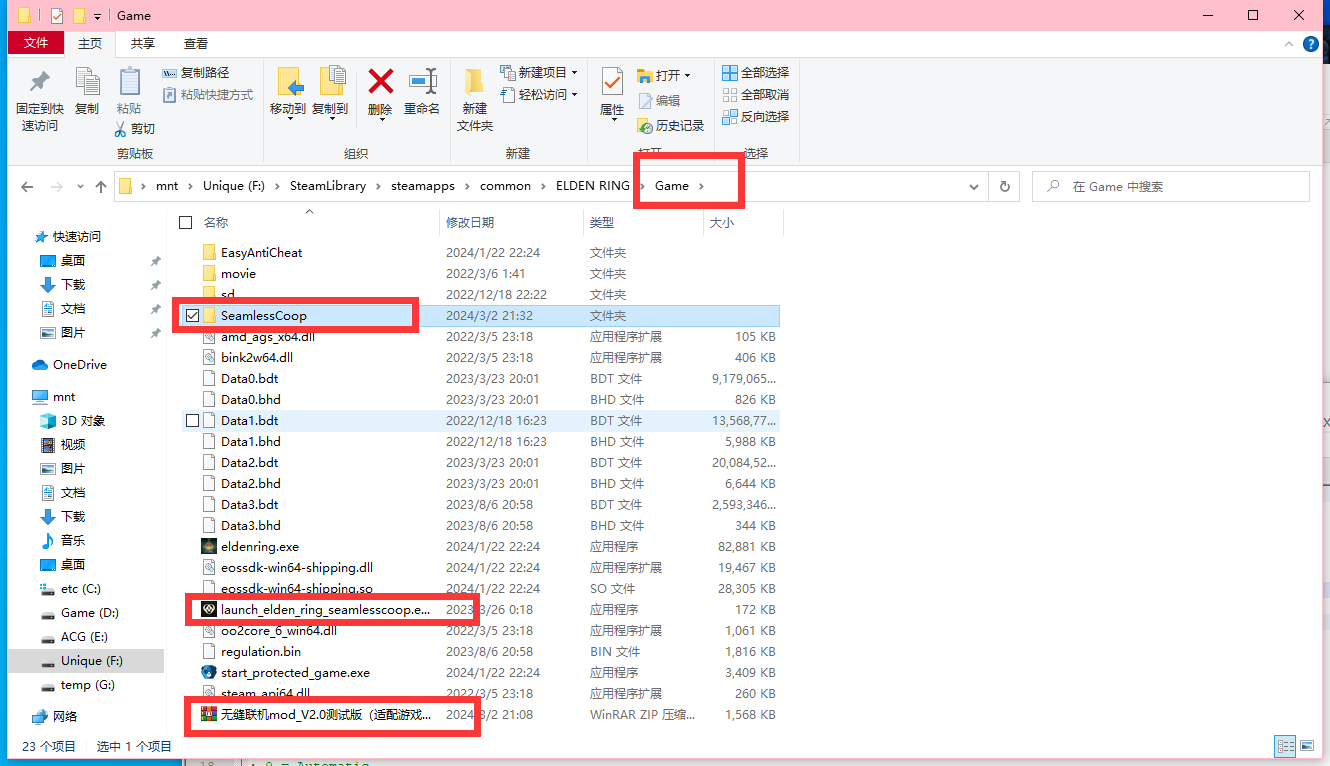The width and height of the screenshot is (1330, 766).
Task: Select launch_elden_ring_seamlesscoop exe file
Action: 326,610
